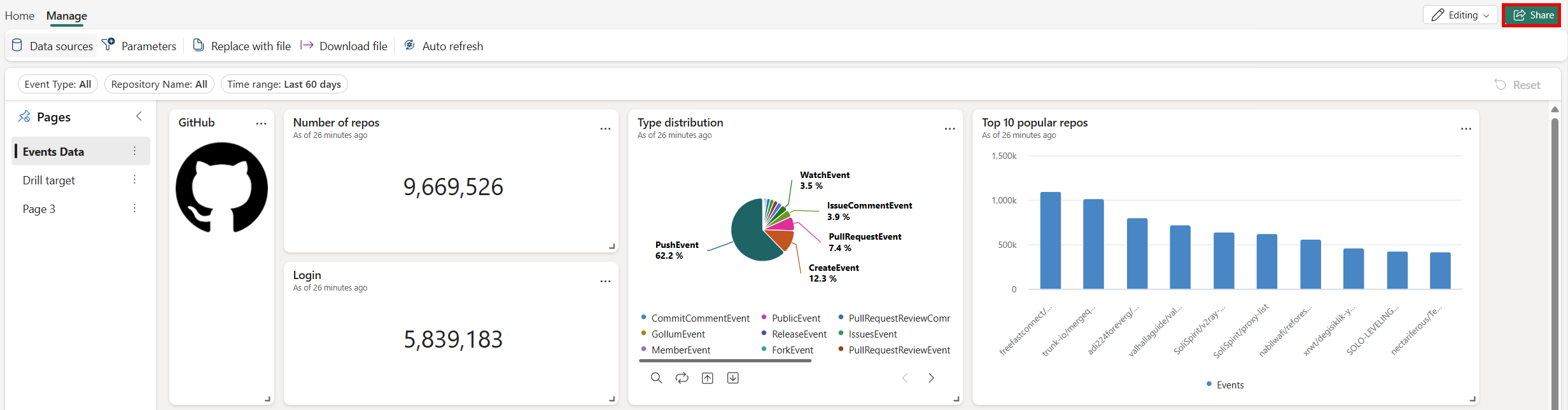The height and width of the screenshot is (410, 1568).
Task: Toggle ForkEvent series in legend
Action: click(792, 350)
